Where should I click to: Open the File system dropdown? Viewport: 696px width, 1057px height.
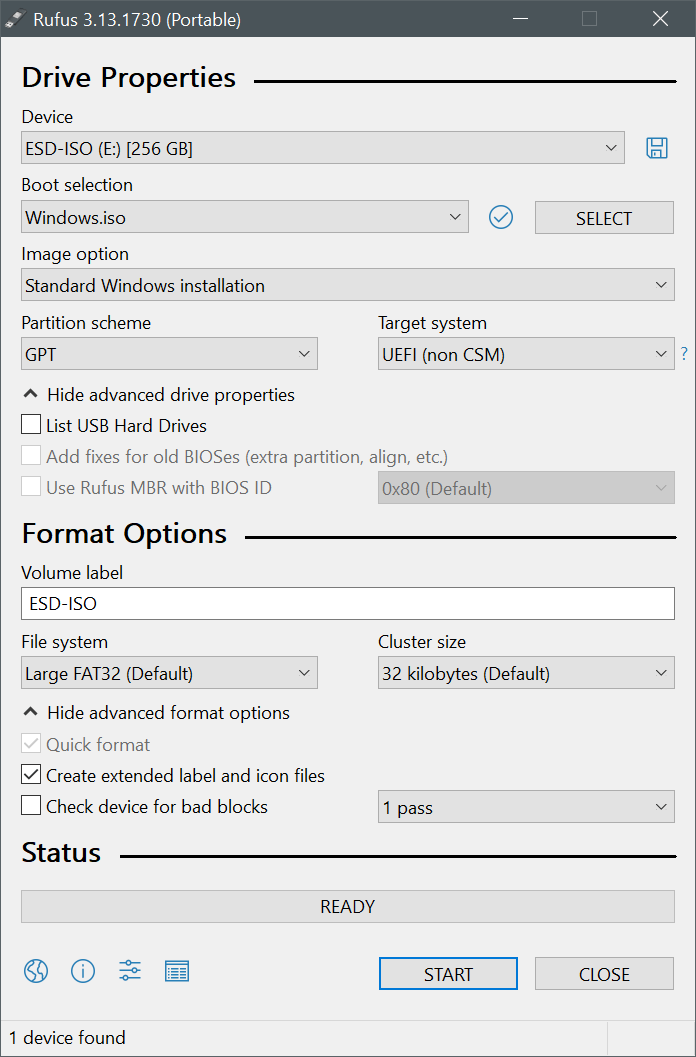(x=169, y=674)
